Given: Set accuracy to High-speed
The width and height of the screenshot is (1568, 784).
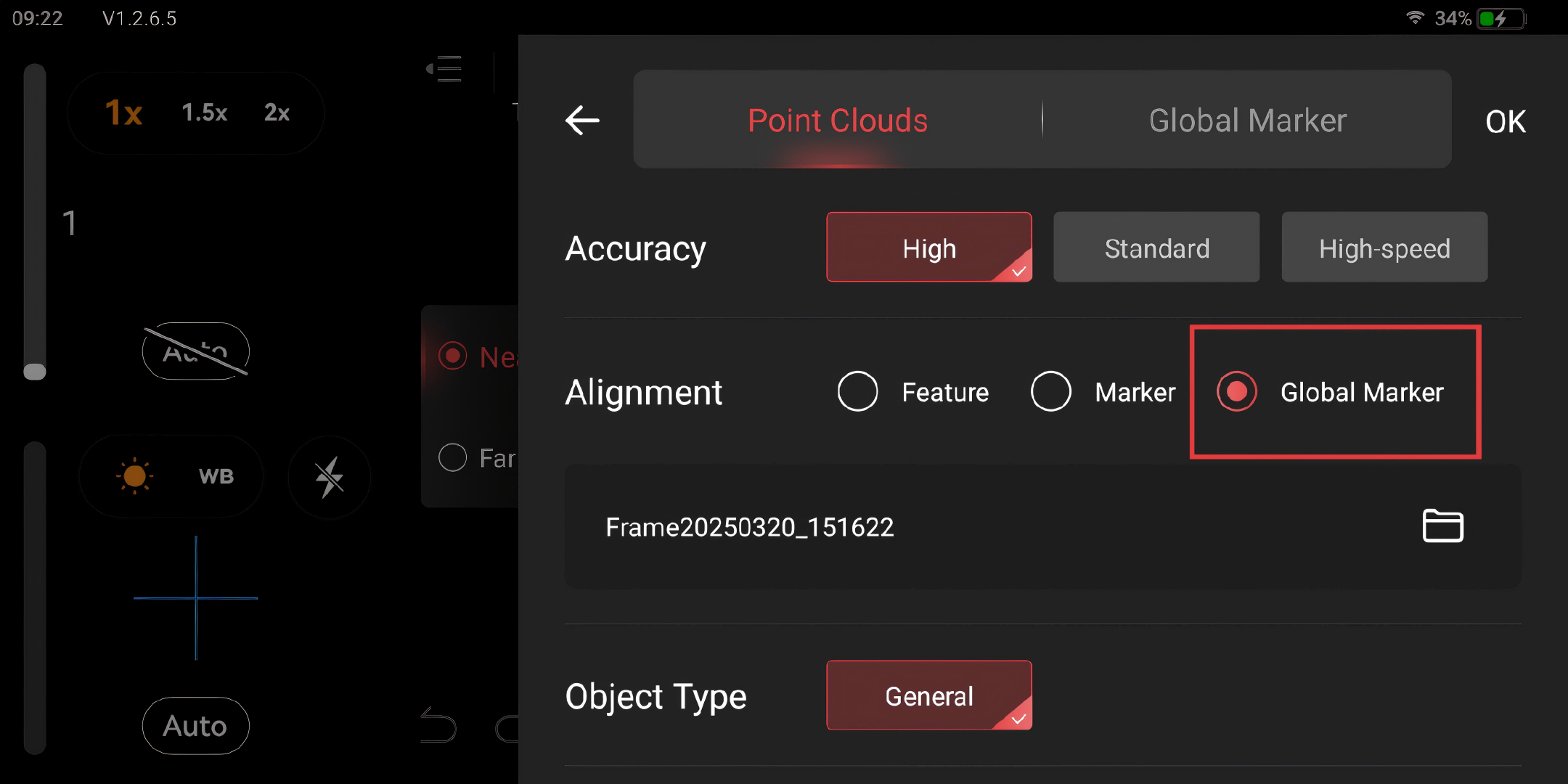Looking at the screenshot, I should click(1384, 248).
